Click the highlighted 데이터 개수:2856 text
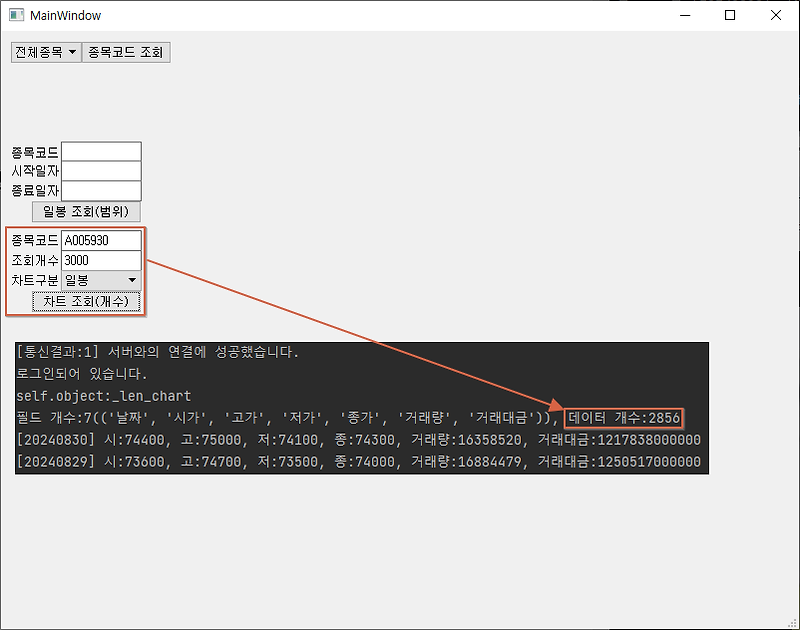Image resolution: width=800 pixels, height=630 pixels. (622, 417)
